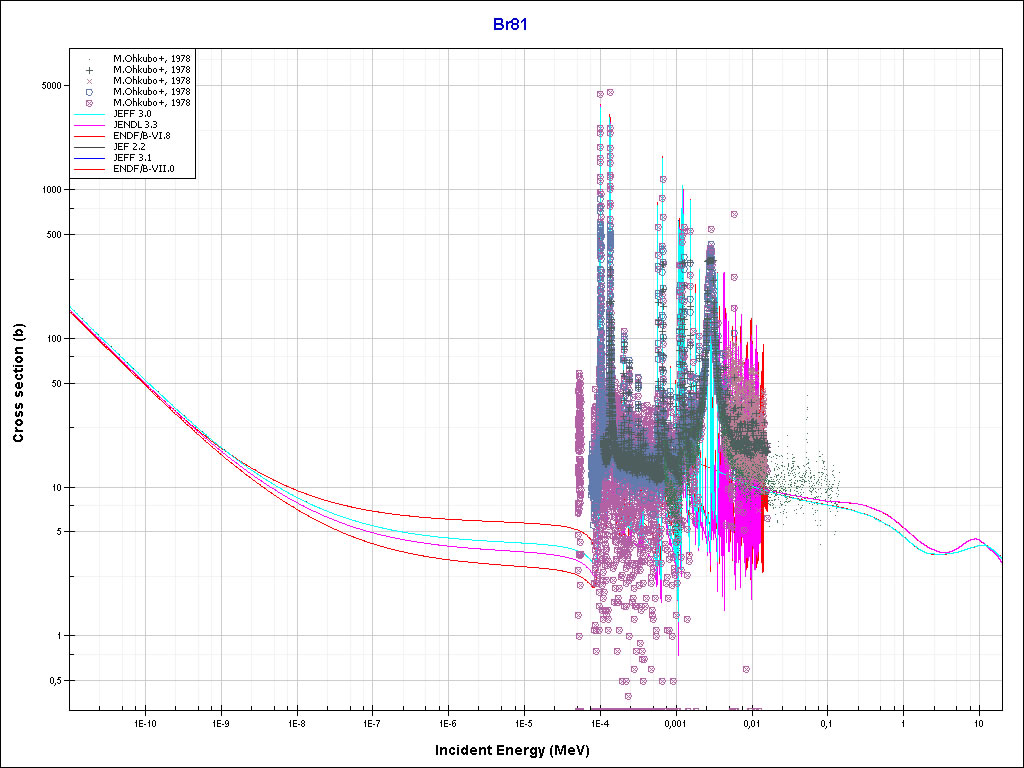Click the x-shaped cross marker in legend

click(x=89, y=80)
